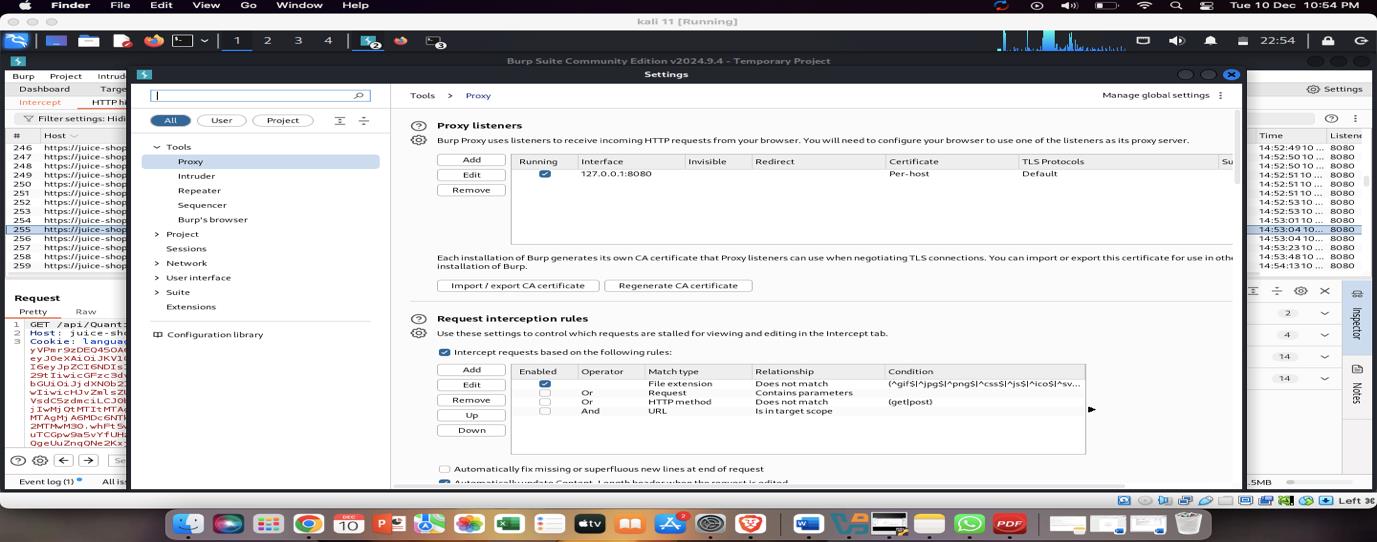Switch to the Dashboard tab
Screen dimensions: 1377x542
pos(44,89)
